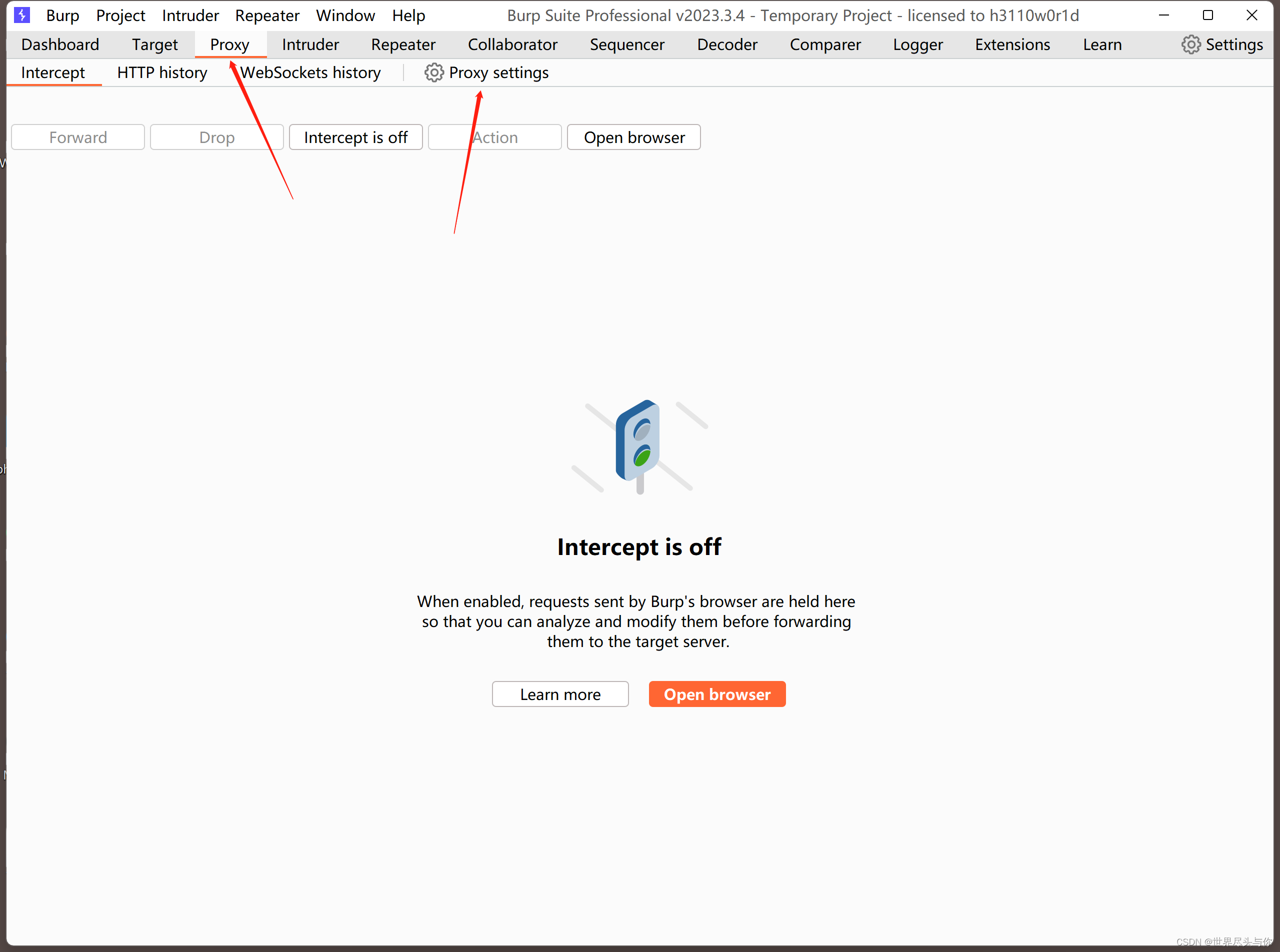The height and width of the screenshot is (952, 1280).
Task: Click the Collaborator tab
Action: click(512, 44)
